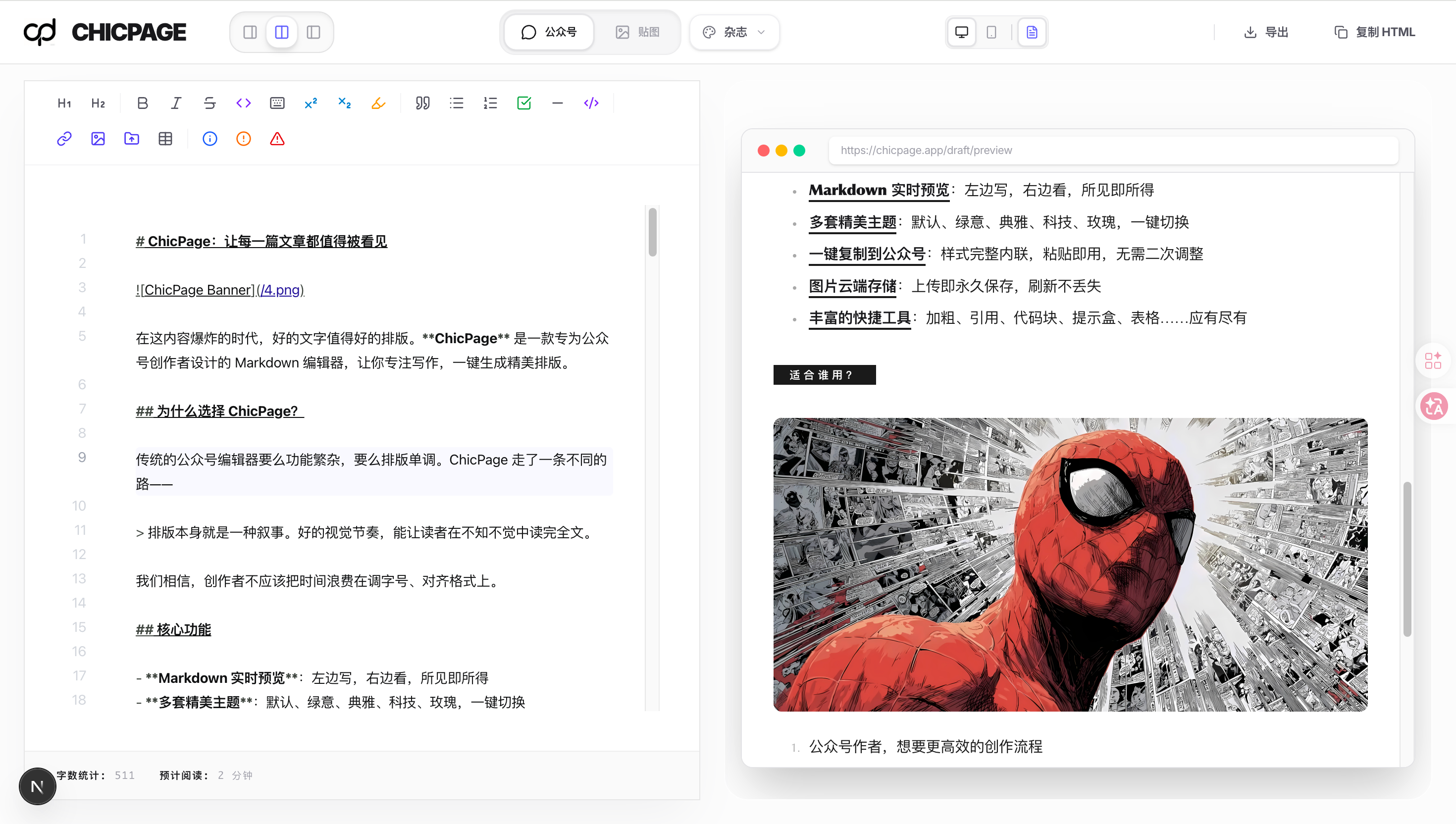Insert hyperlink via link icon
Screen dimensions: 1456x824
coord(64,139)
